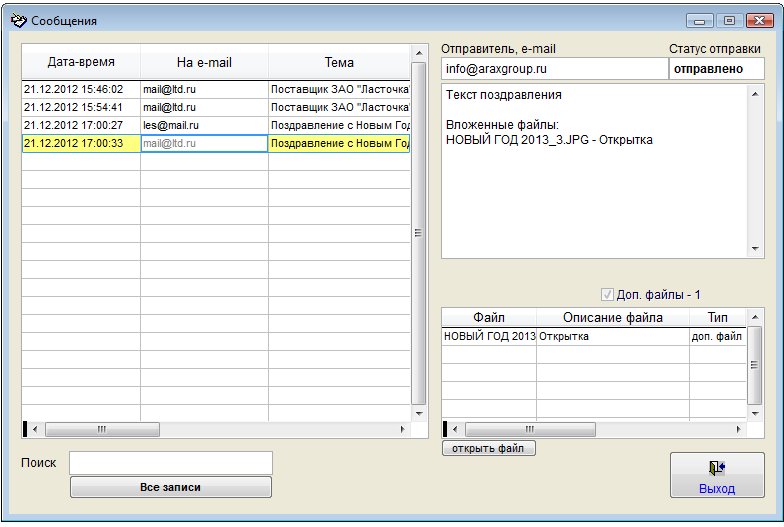Click the Поставщик ЗАО subject in the 15:54:41 row

tap(340, 108)
